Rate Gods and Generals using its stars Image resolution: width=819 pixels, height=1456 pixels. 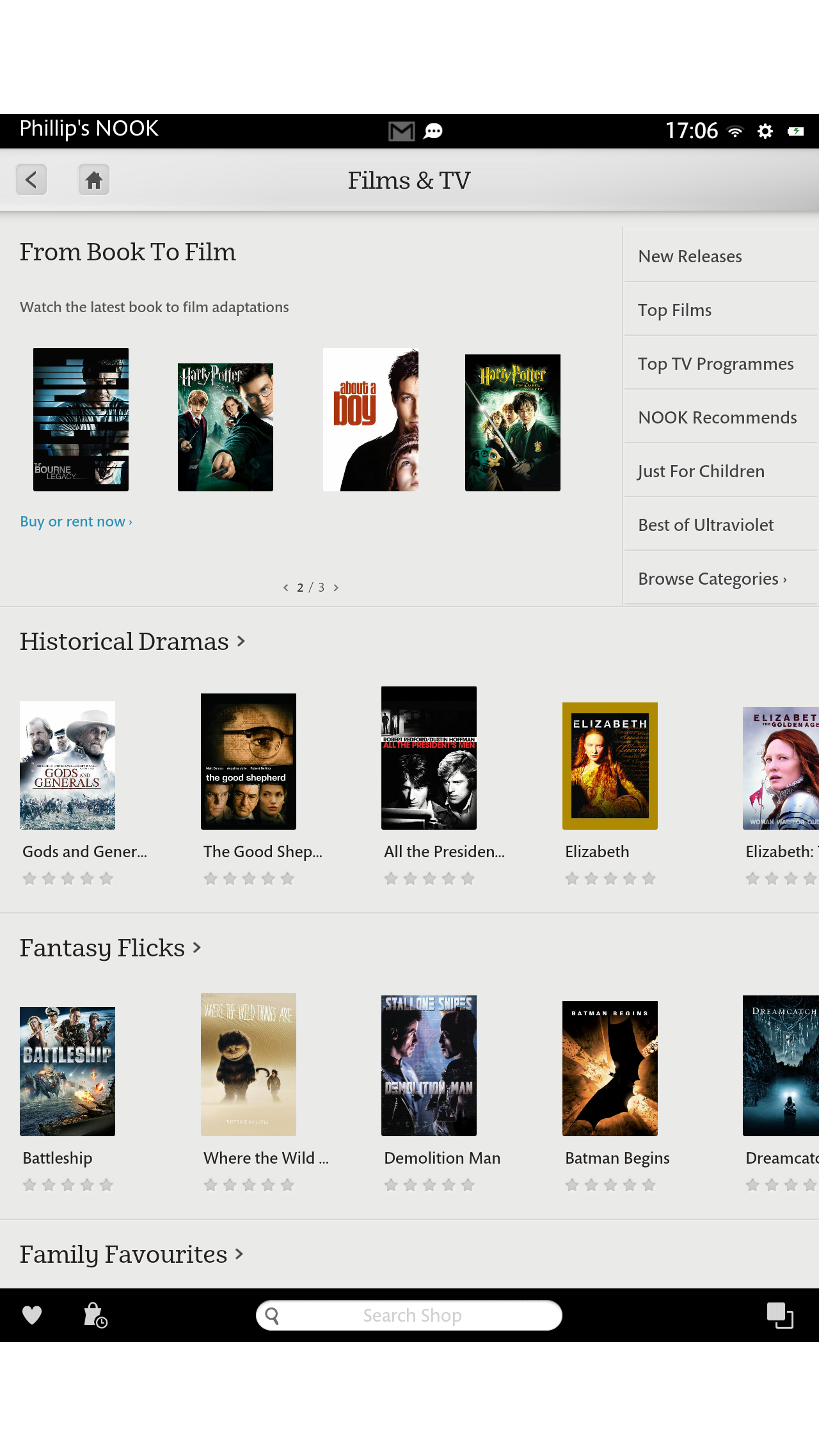coord(68,878)
